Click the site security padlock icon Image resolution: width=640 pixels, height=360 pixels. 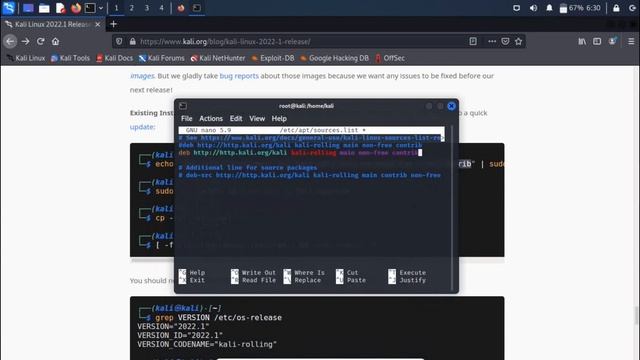tap(132, 41)
